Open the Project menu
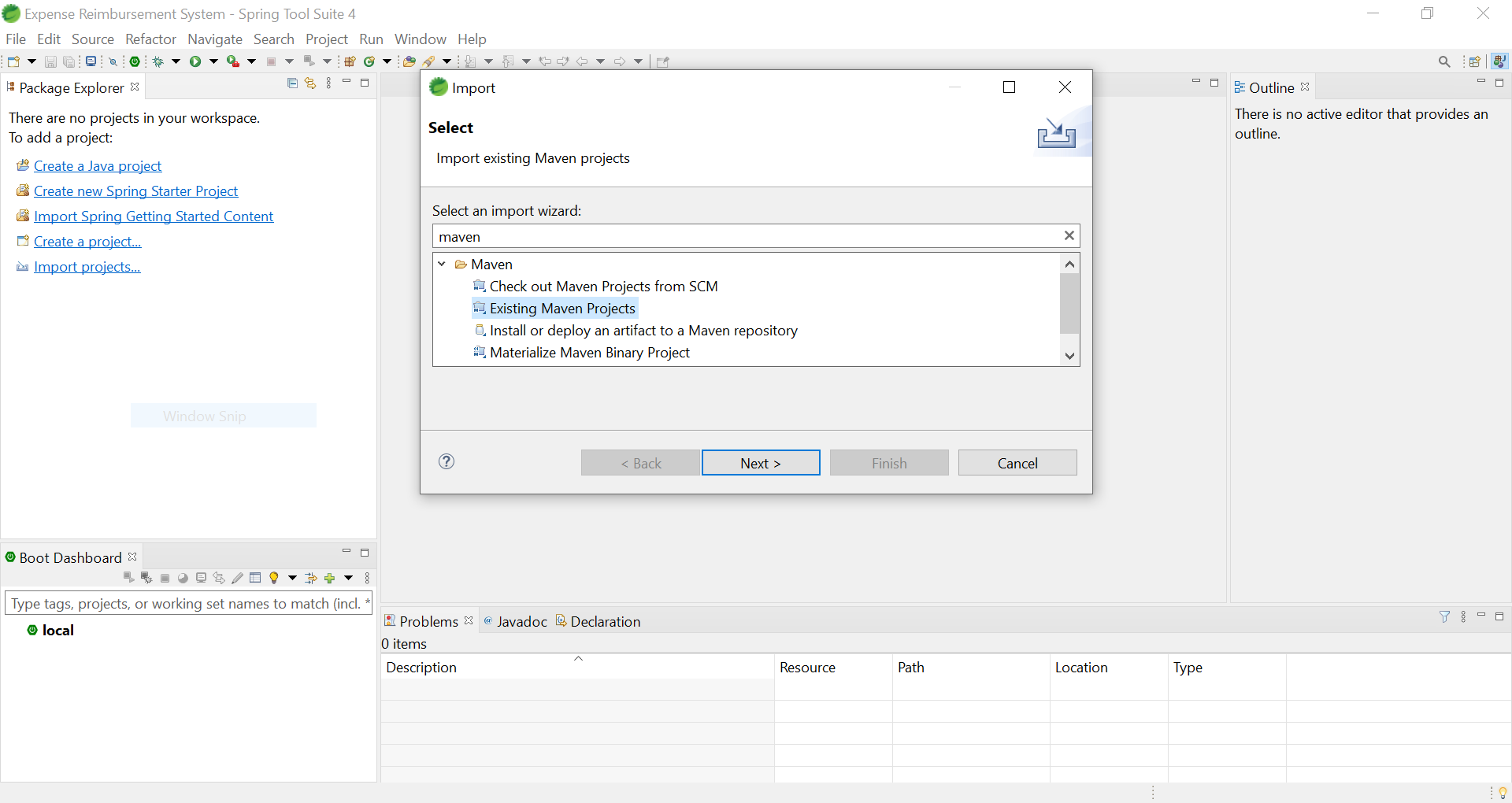Screen dimensions: 1512x803 coord(327,39)
